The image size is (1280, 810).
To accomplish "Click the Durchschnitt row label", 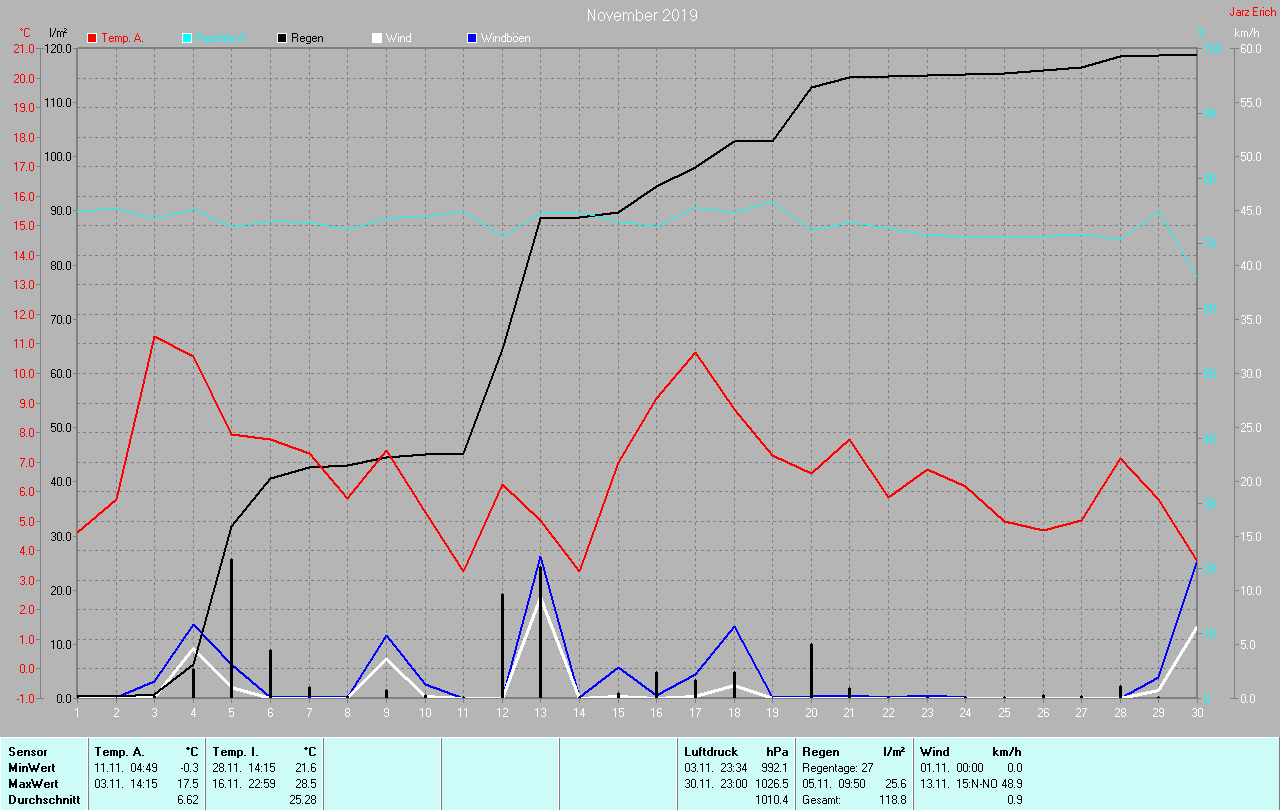I will click(x=44, y=800).
